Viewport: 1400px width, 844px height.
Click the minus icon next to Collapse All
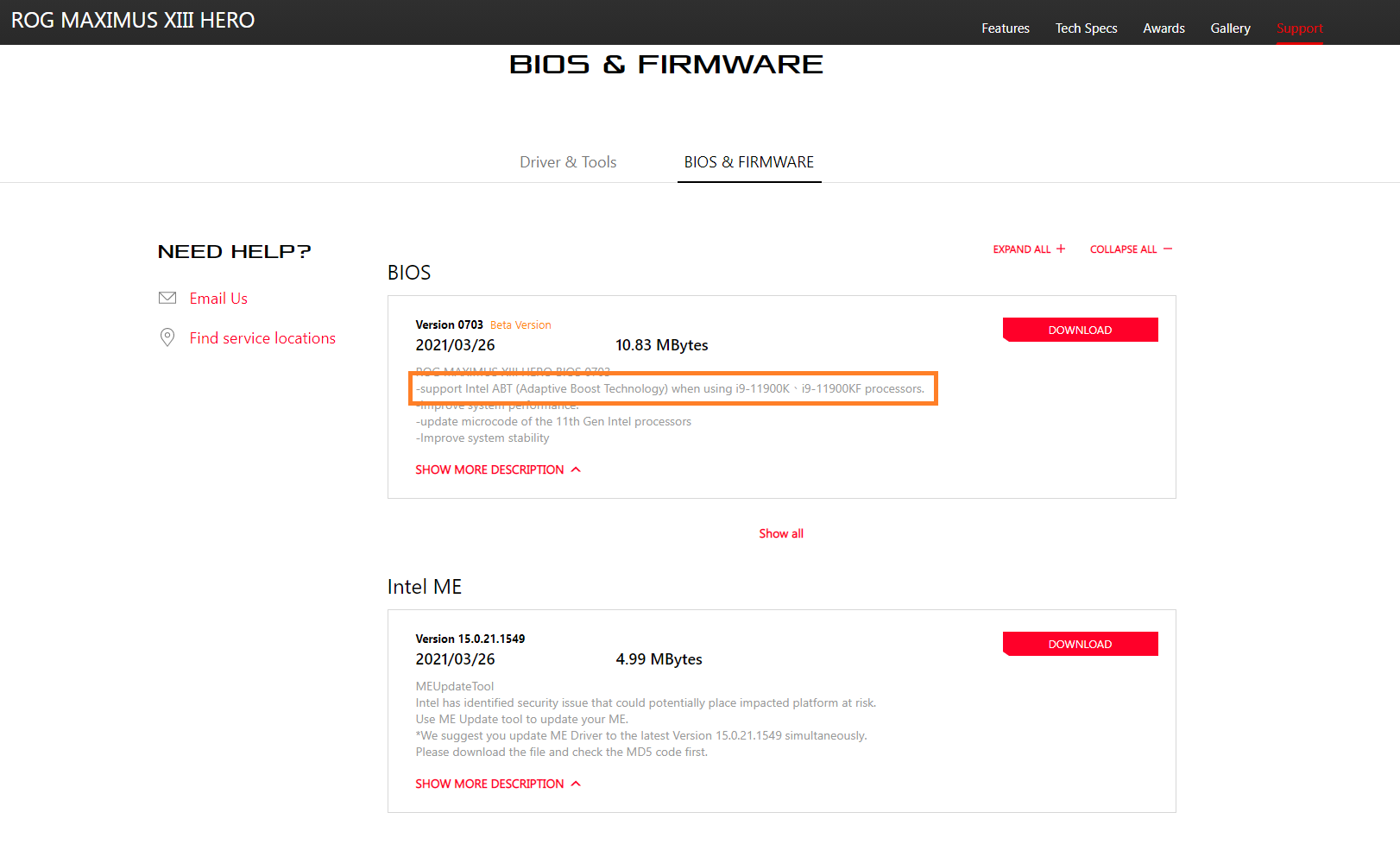[1168, 249]
